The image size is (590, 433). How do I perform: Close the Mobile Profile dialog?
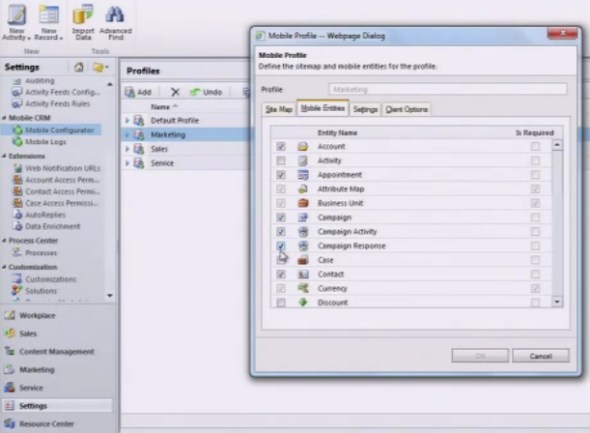click(562, 33)
